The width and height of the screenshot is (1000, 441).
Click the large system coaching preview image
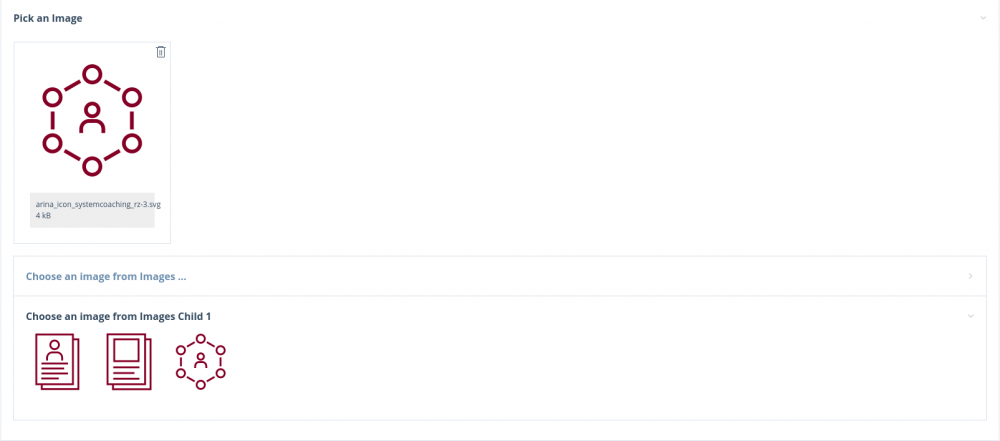click(x=92, y=119)
